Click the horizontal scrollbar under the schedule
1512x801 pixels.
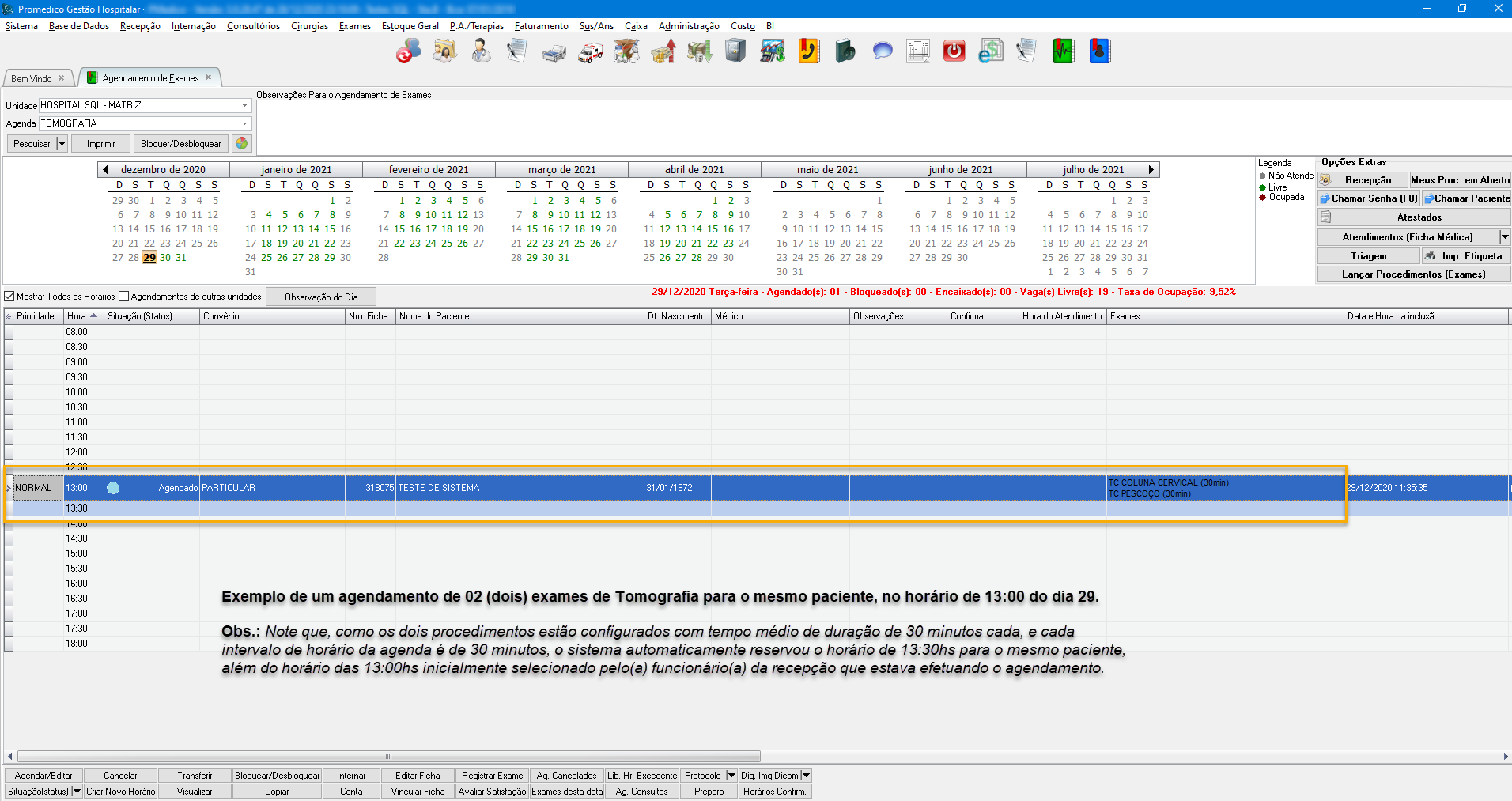388,756
